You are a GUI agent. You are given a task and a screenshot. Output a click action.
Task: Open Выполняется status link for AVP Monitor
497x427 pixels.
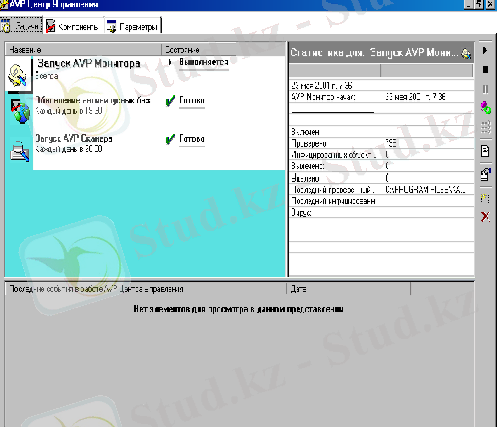204,62
